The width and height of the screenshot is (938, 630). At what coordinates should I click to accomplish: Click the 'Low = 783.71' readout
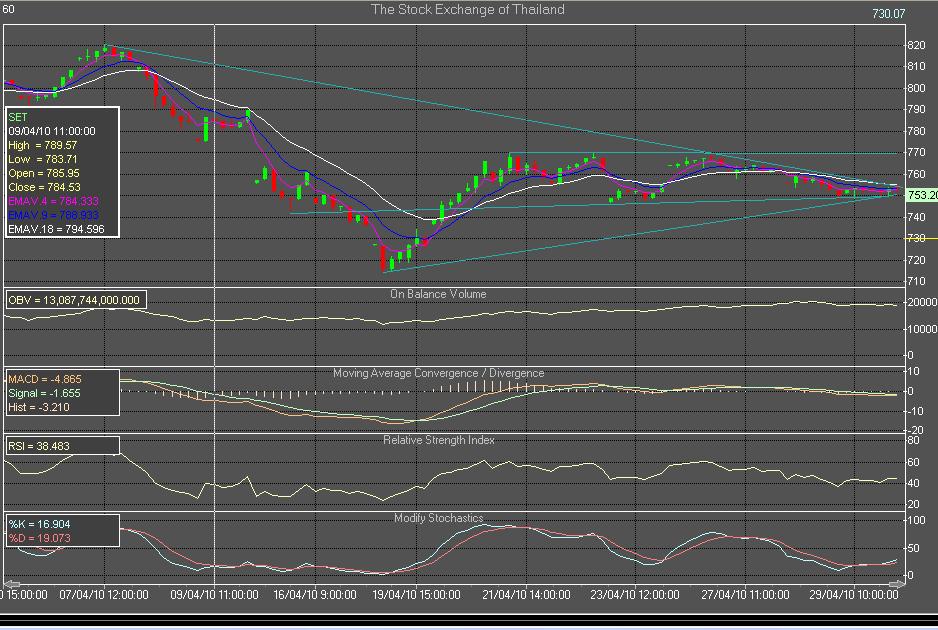pos(42,159)
